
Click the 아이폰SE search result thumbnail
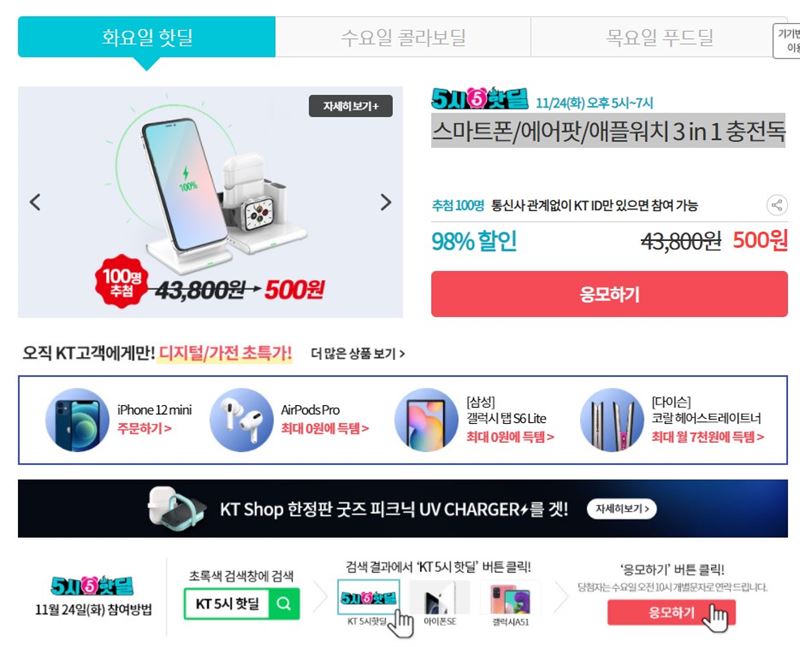(439, 598)
